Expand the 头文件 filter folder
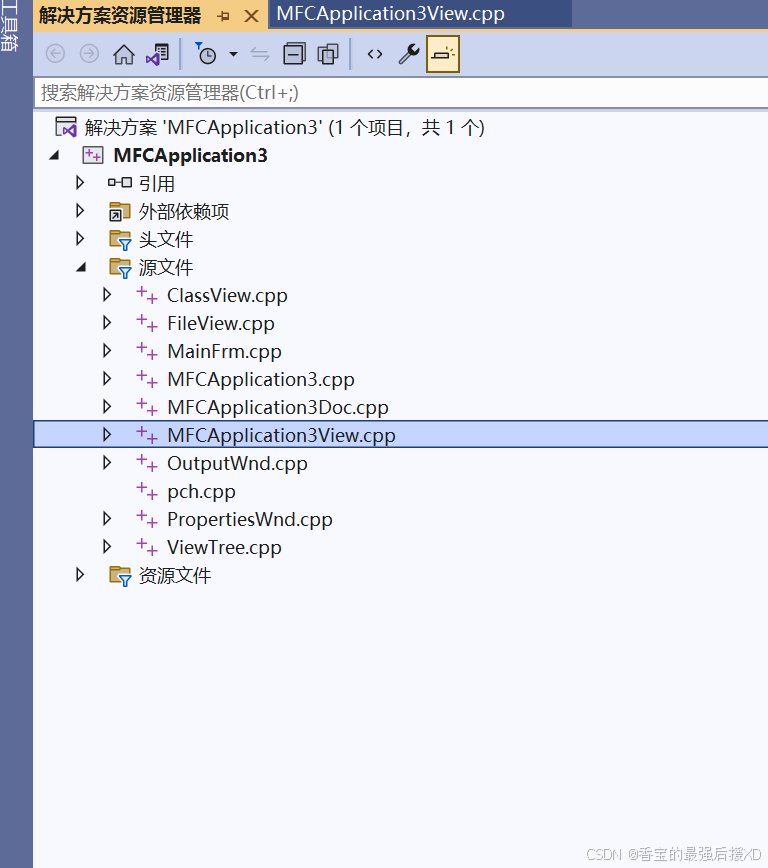Viewport: 768px width, 868px height. pyautogui.click(x=80, y=239)
